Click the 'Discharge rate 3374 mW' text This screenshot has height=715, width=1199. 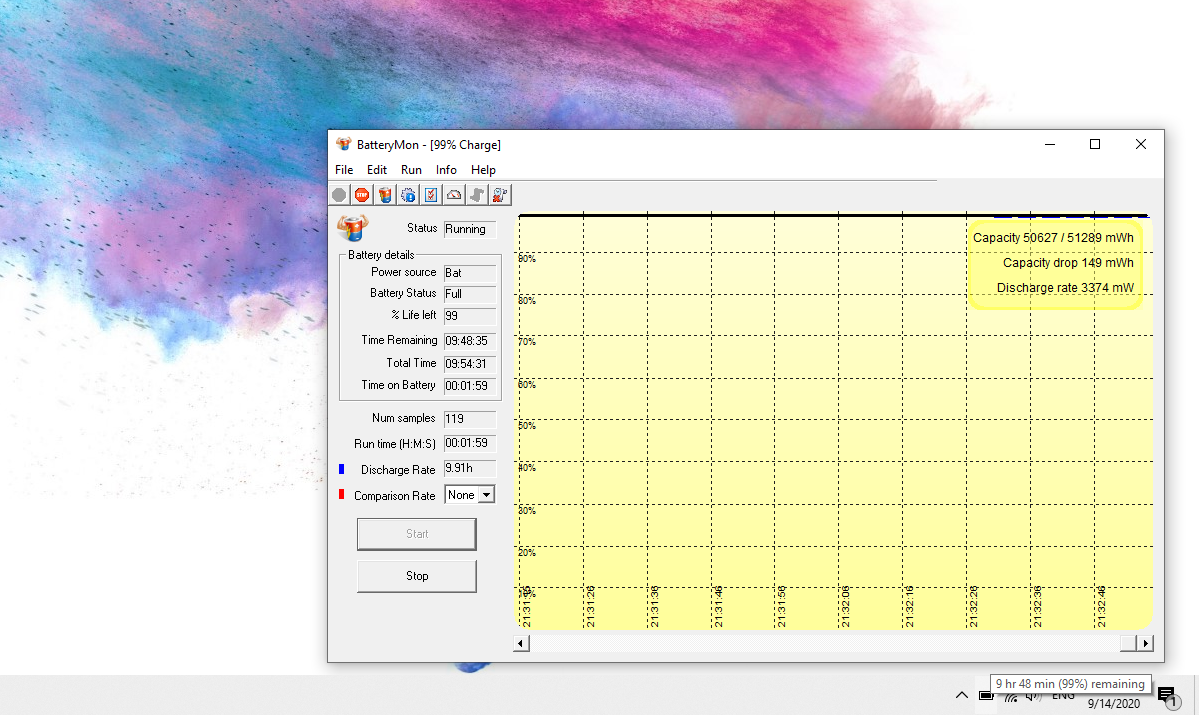[1065, 288]
